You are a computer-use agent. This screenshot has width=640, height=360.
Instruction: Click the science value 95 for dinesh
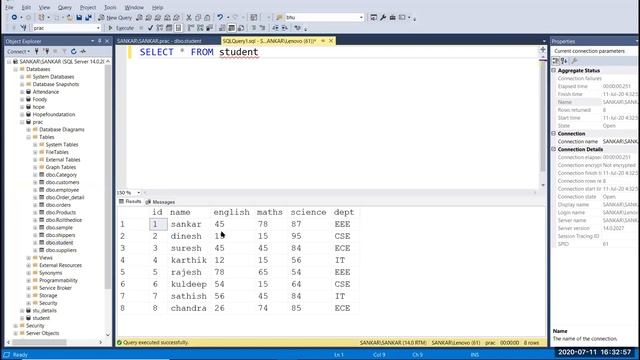pos(296,236)
